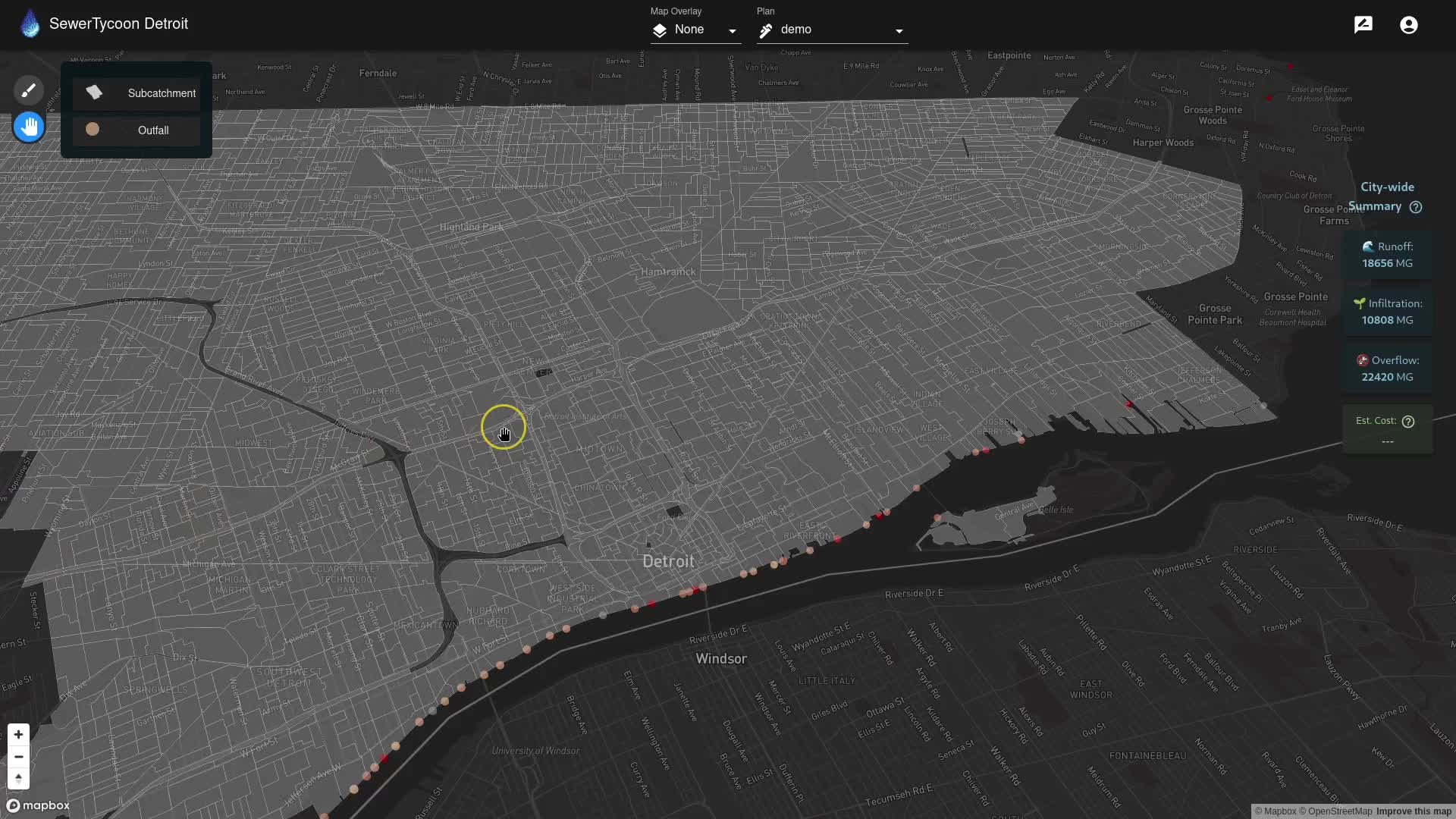Image resolution: width=1456 pixels, height=819 pixels.
Task: Reset map bearing with compass button
Action: [x=18, y=779]
